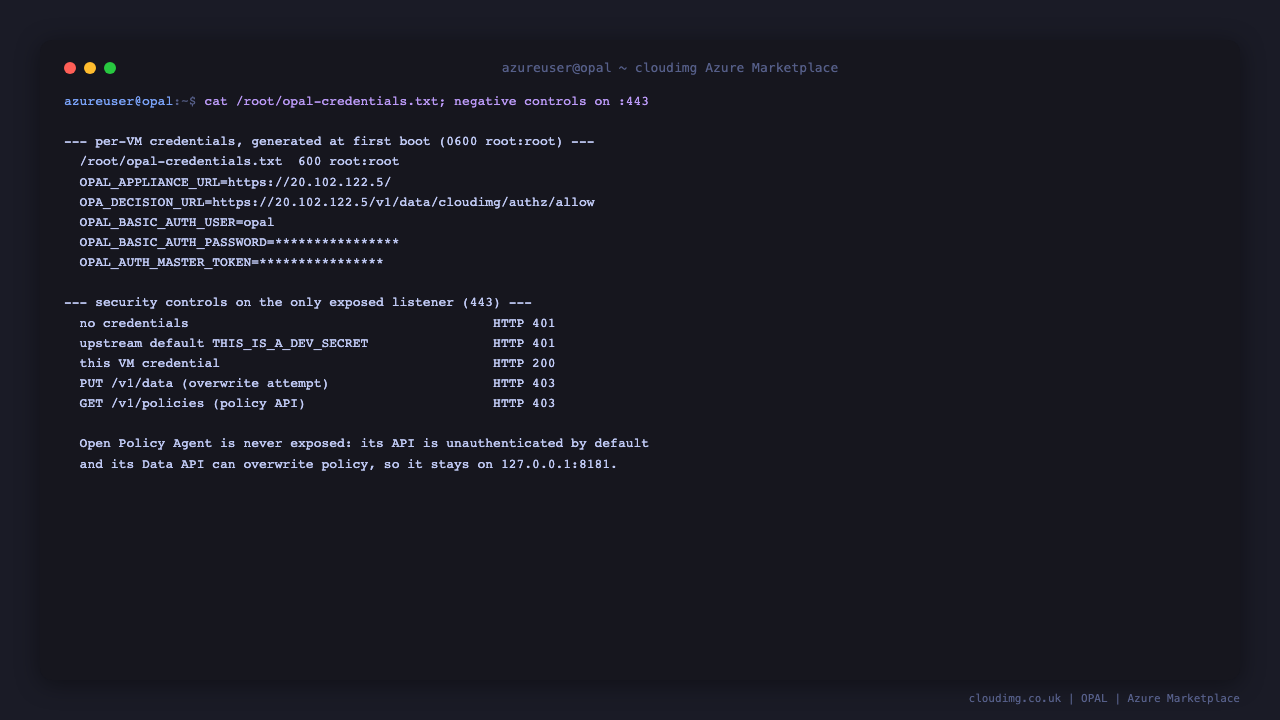The image size is (1280, 720).
Task: Click the PUT /v1/data overwrite attempt label
Action: pos(204,383)
